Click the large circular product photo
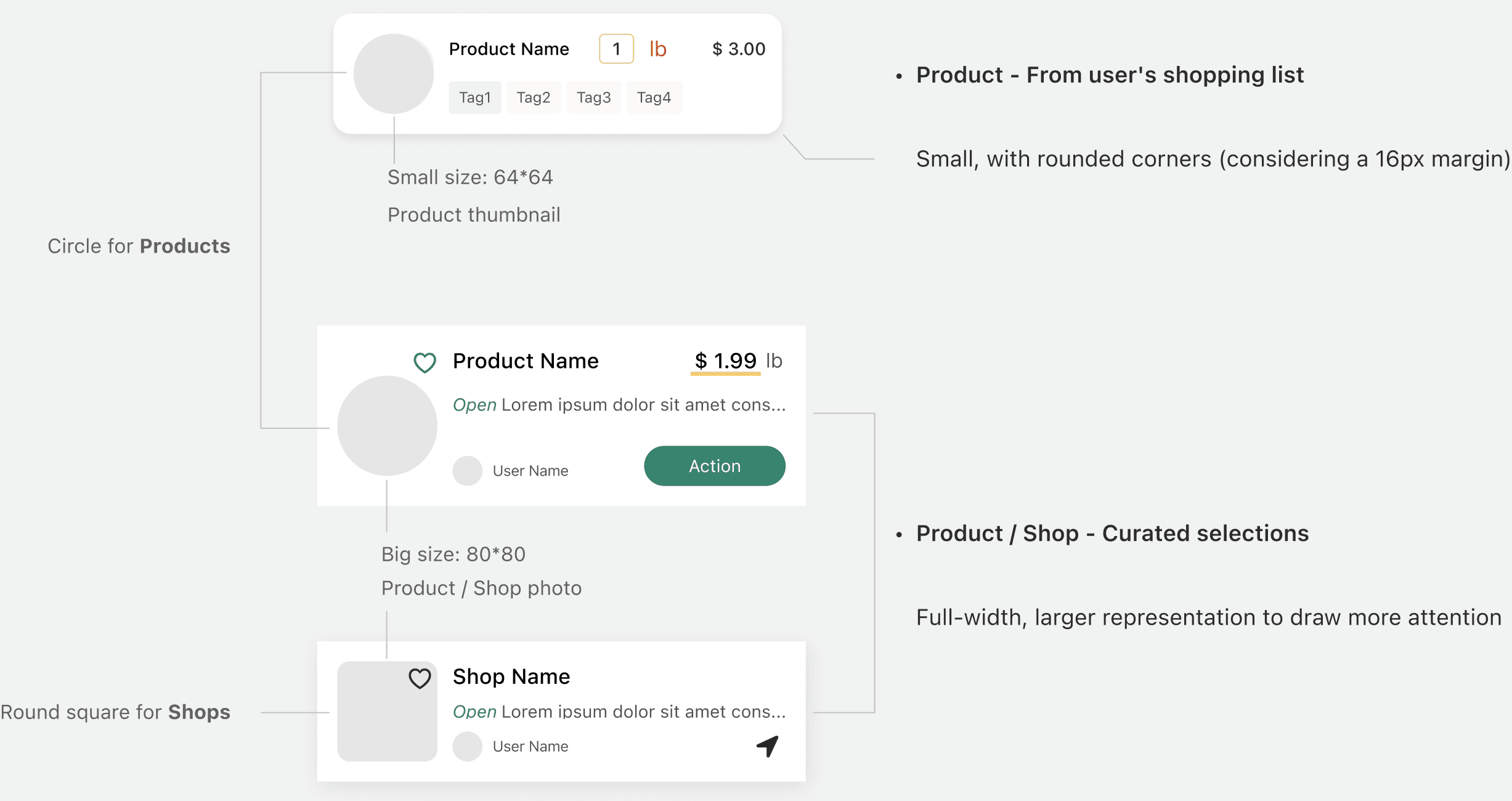Viewport: 1512px width, 801px height. [387, 426]
